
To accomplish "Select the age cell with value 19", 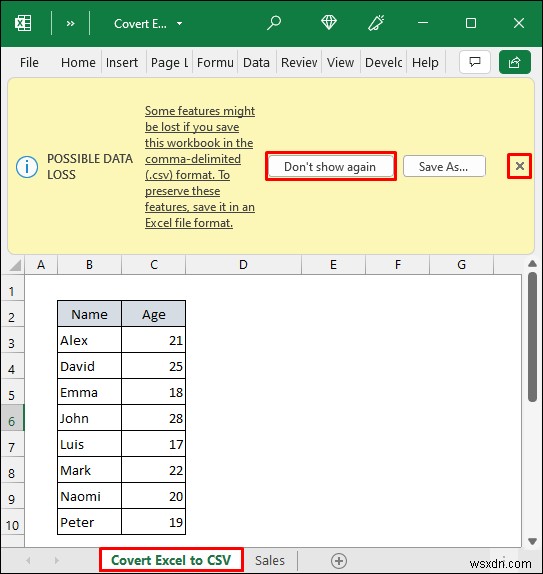I will [x=154, y=522].
